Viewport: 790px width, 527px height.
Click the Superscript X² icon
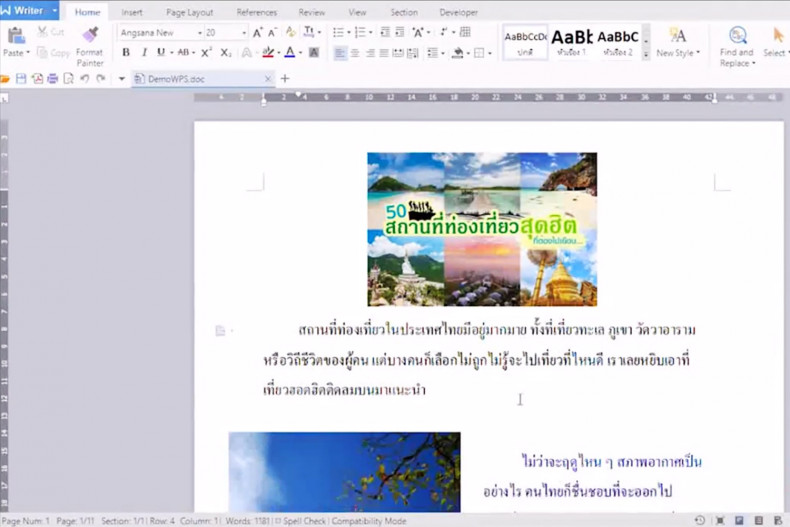pyautogui.click(x=206, y=52)
